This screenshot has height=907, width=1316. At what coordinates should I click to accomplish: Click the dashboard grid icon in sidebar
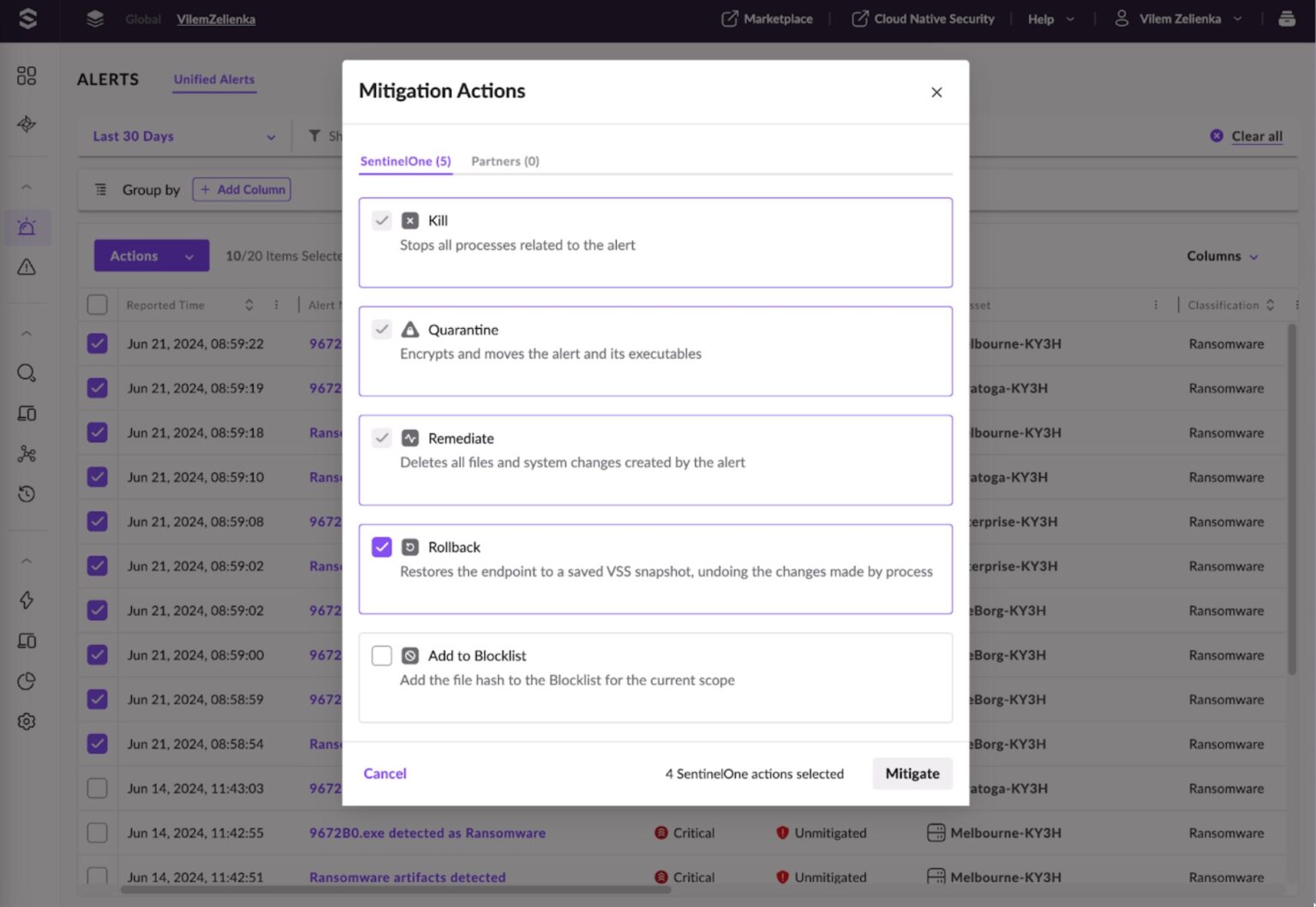click(27, 76)
